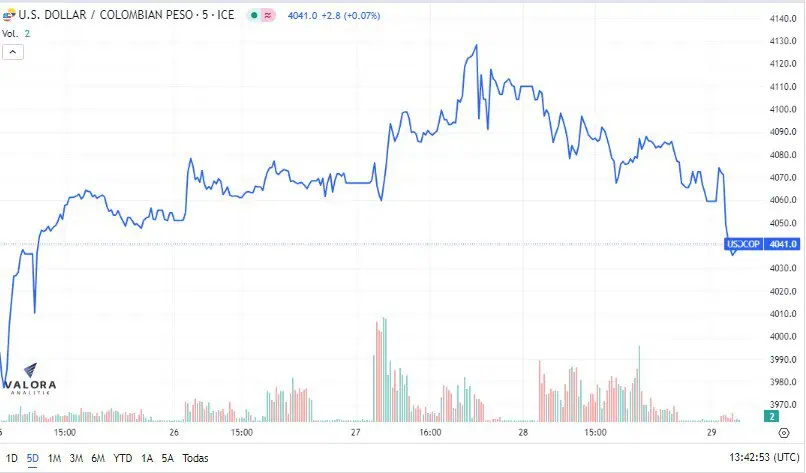Switch to the 6M range

coord(98,458)
